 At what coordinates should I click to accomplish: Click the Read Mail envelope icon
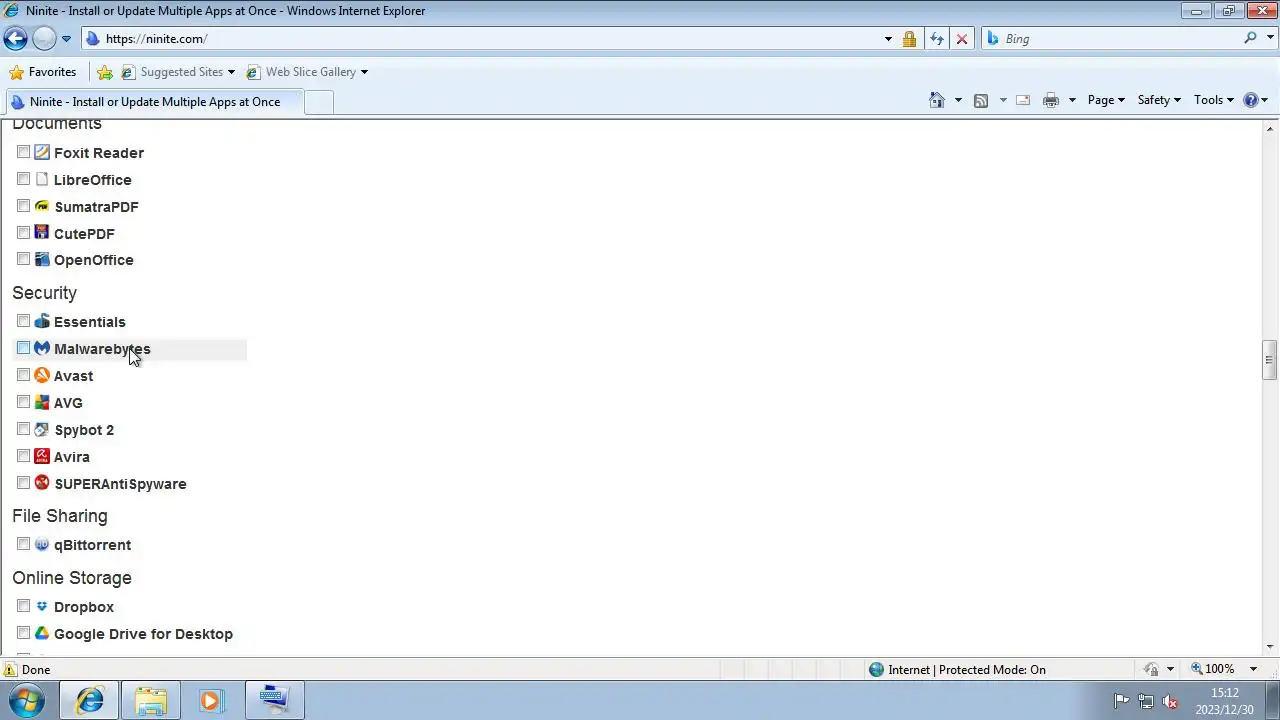1023,100
